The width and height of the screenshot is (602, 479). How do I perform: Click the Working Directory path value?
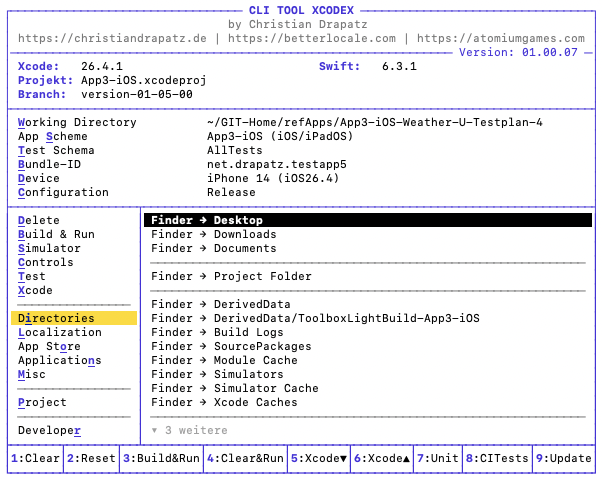coord(375,122)
